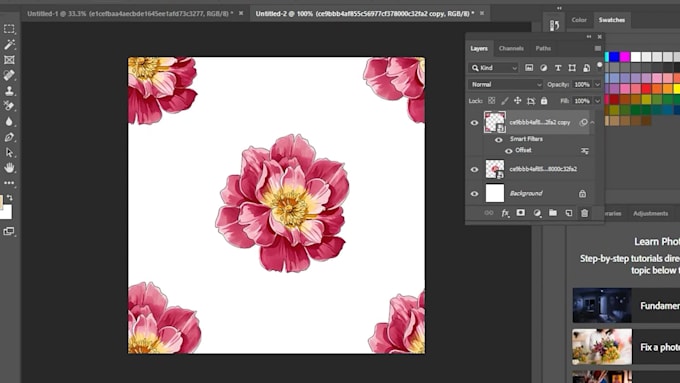This screenshot has height=383, width=680.
Task: Switch to the Channels tab
Action: (x=511, y=49)
